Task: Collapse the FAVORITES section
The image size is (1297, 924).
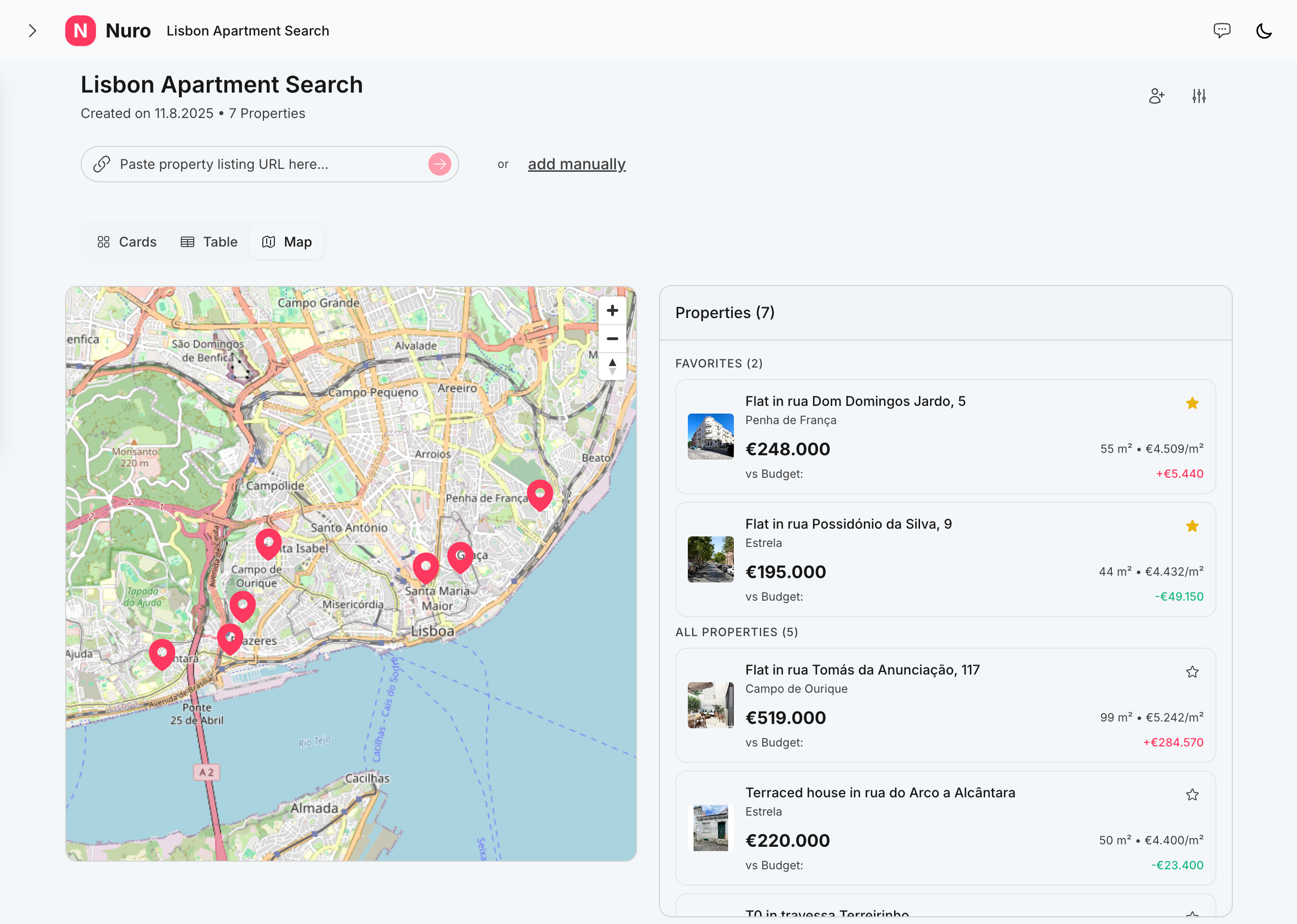Action: pyautogui.click(x=719, y=363)
